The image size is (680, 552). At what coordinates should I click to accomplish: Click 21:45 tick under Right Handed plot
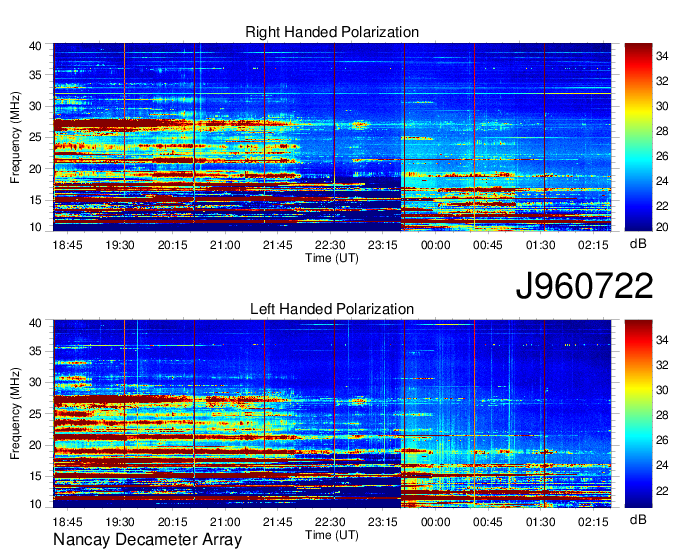pos(278,245)
